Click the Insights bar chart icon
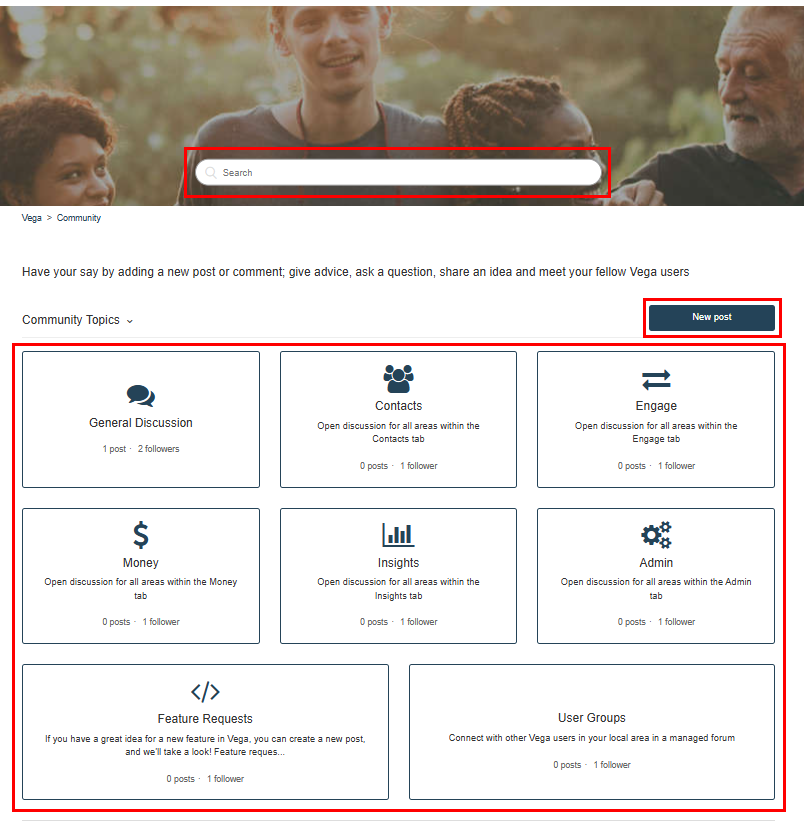 (x=398, y=535)
